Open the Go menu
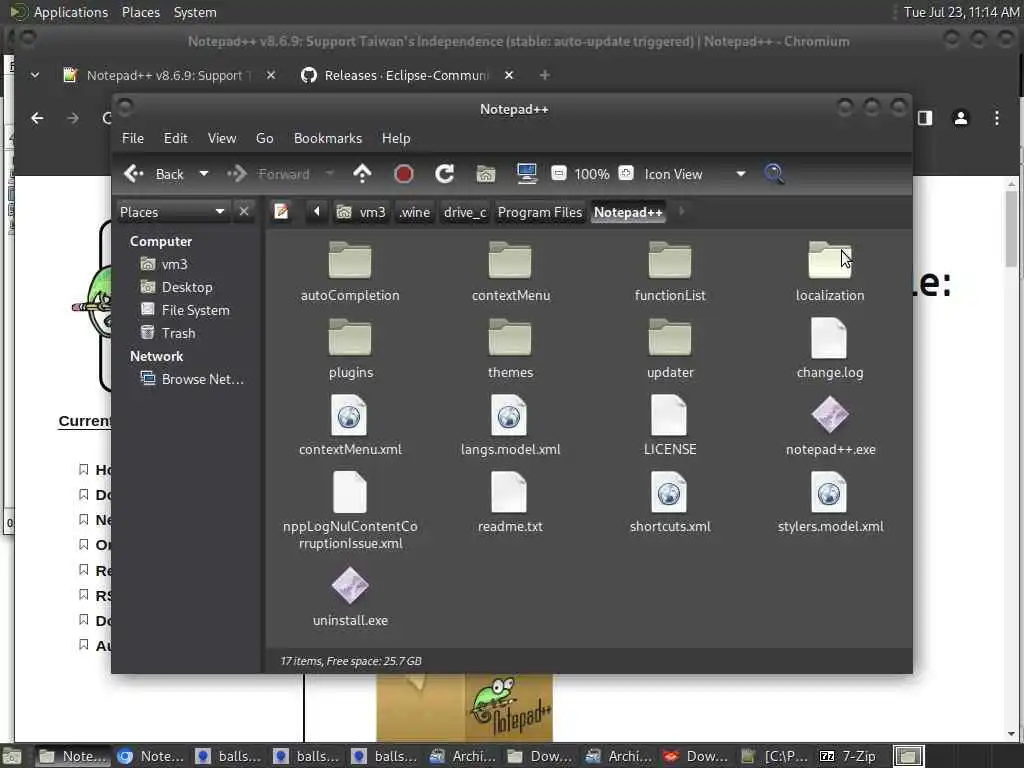The height and width of the screenshot is (768, 1024). 264,138
